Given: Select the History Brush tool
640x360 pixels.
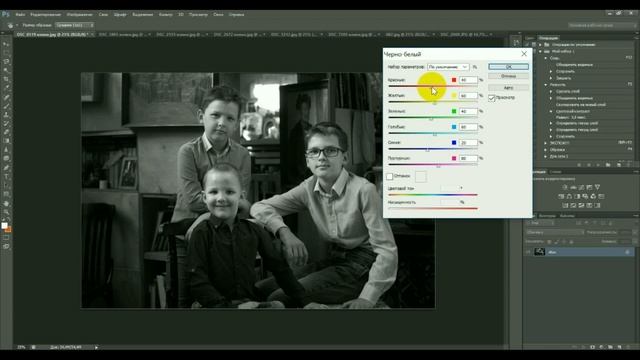Looking at the screenshot, I should point(6,124).
